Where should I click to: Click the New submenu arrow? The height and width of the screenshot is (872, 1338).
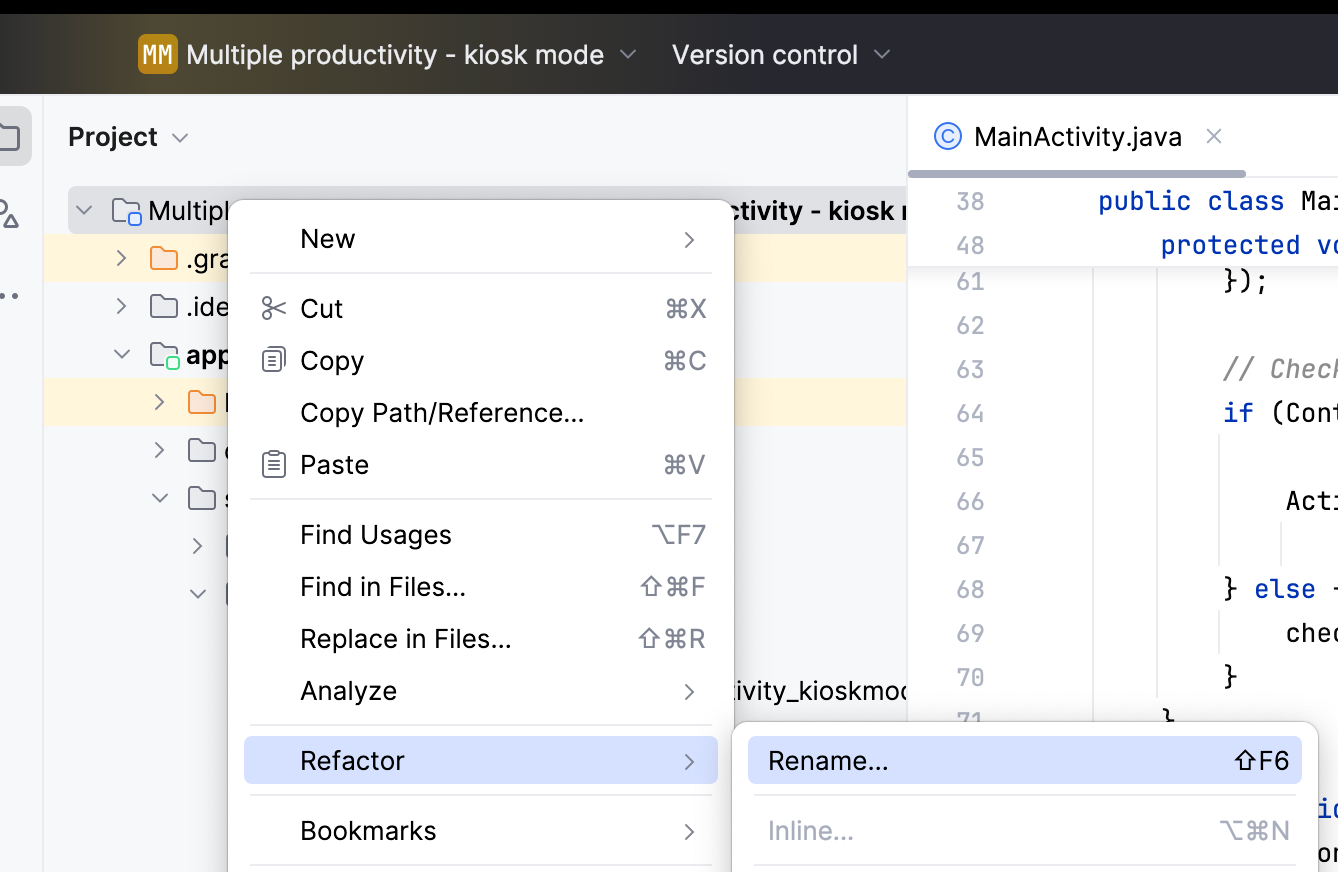tap(689, 239)
